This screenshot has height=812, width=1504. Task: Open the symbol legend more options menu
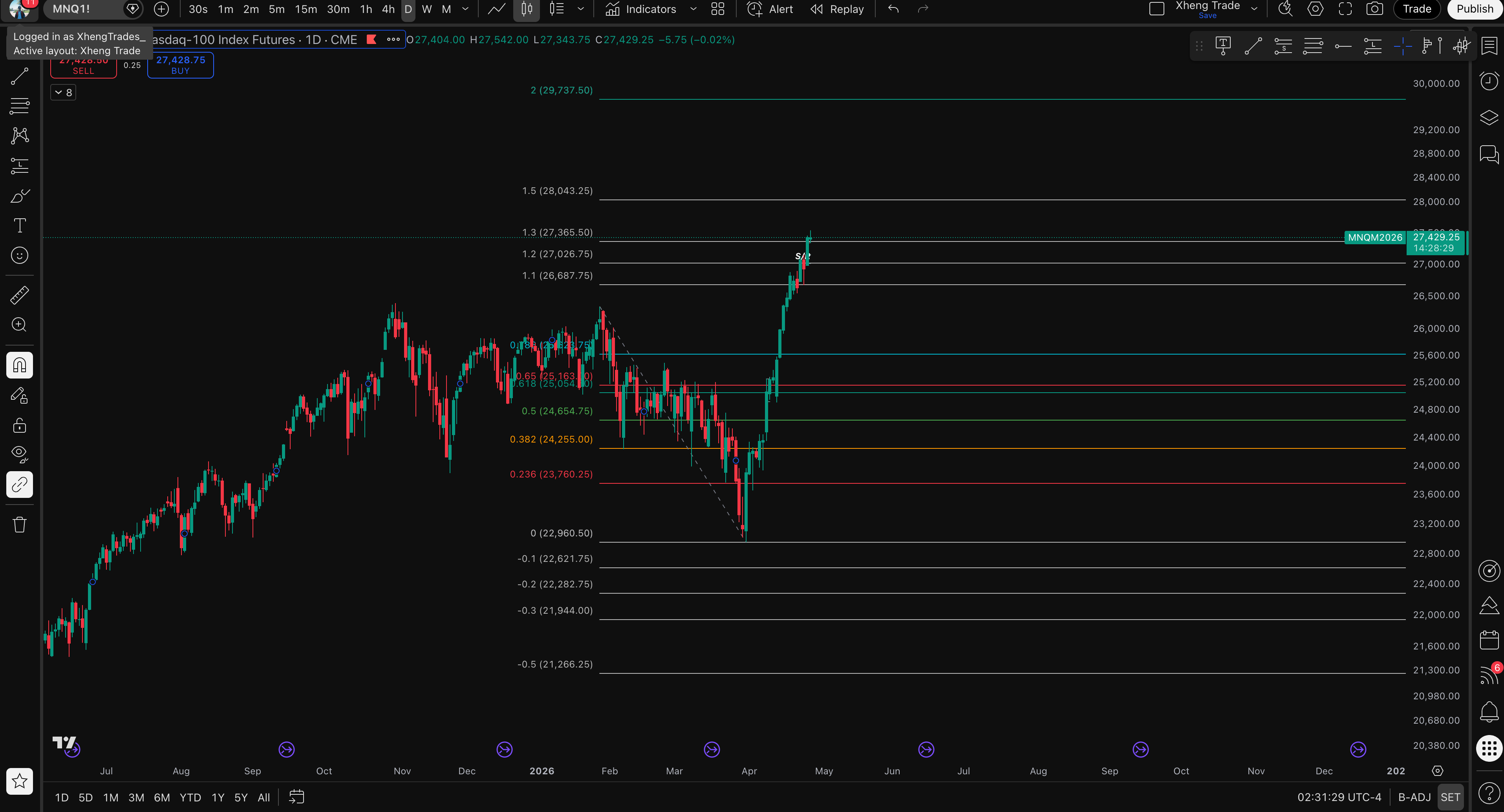(x=393, y=40)
